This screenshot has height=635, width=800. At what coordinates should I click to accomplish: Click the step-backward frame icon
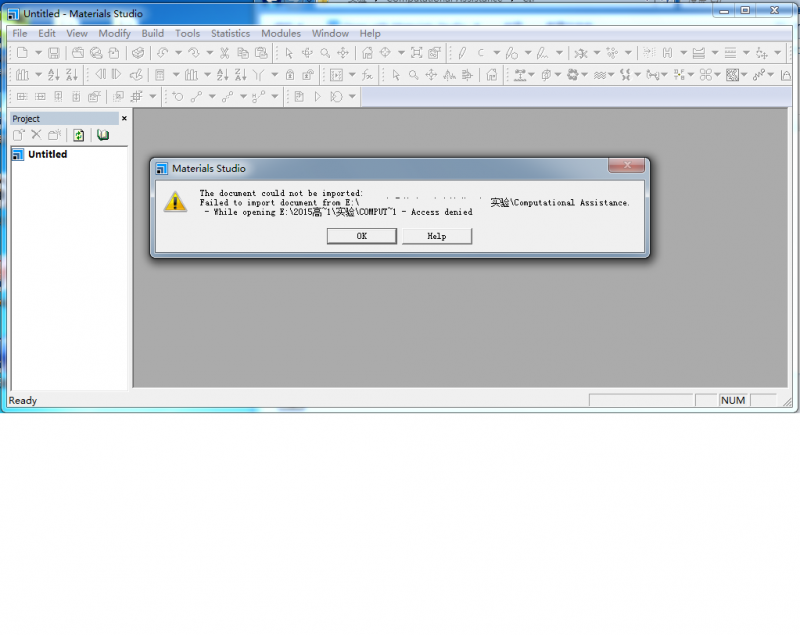click(x=101, y=75)
